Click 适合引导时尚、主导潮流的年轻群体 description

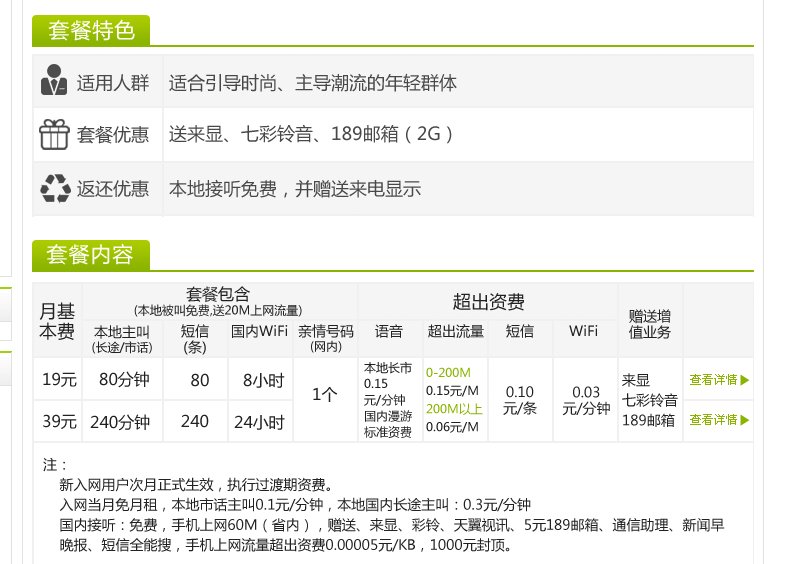[x=312, y=83]
